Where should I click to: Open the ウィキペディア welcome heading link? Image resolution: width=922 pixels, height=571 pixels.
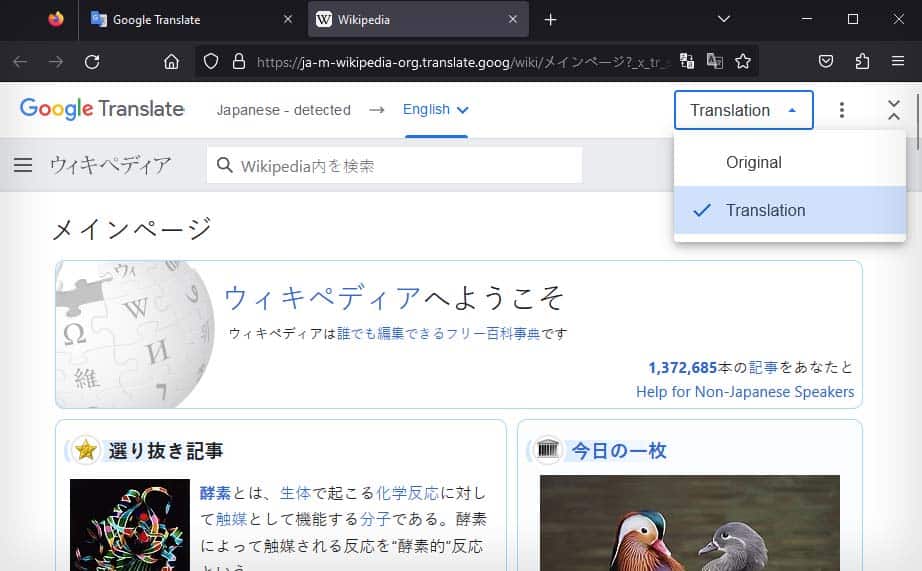(x=323, y=298)
